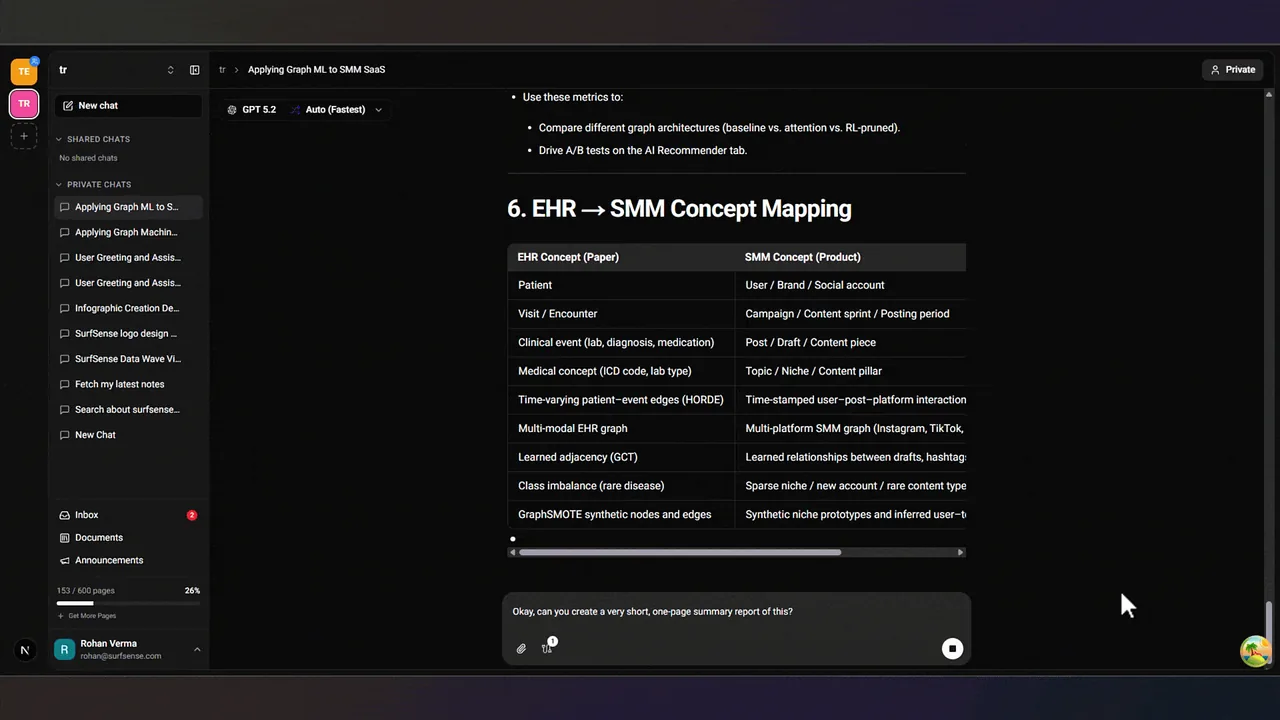Click the message input field

(737, 611)
